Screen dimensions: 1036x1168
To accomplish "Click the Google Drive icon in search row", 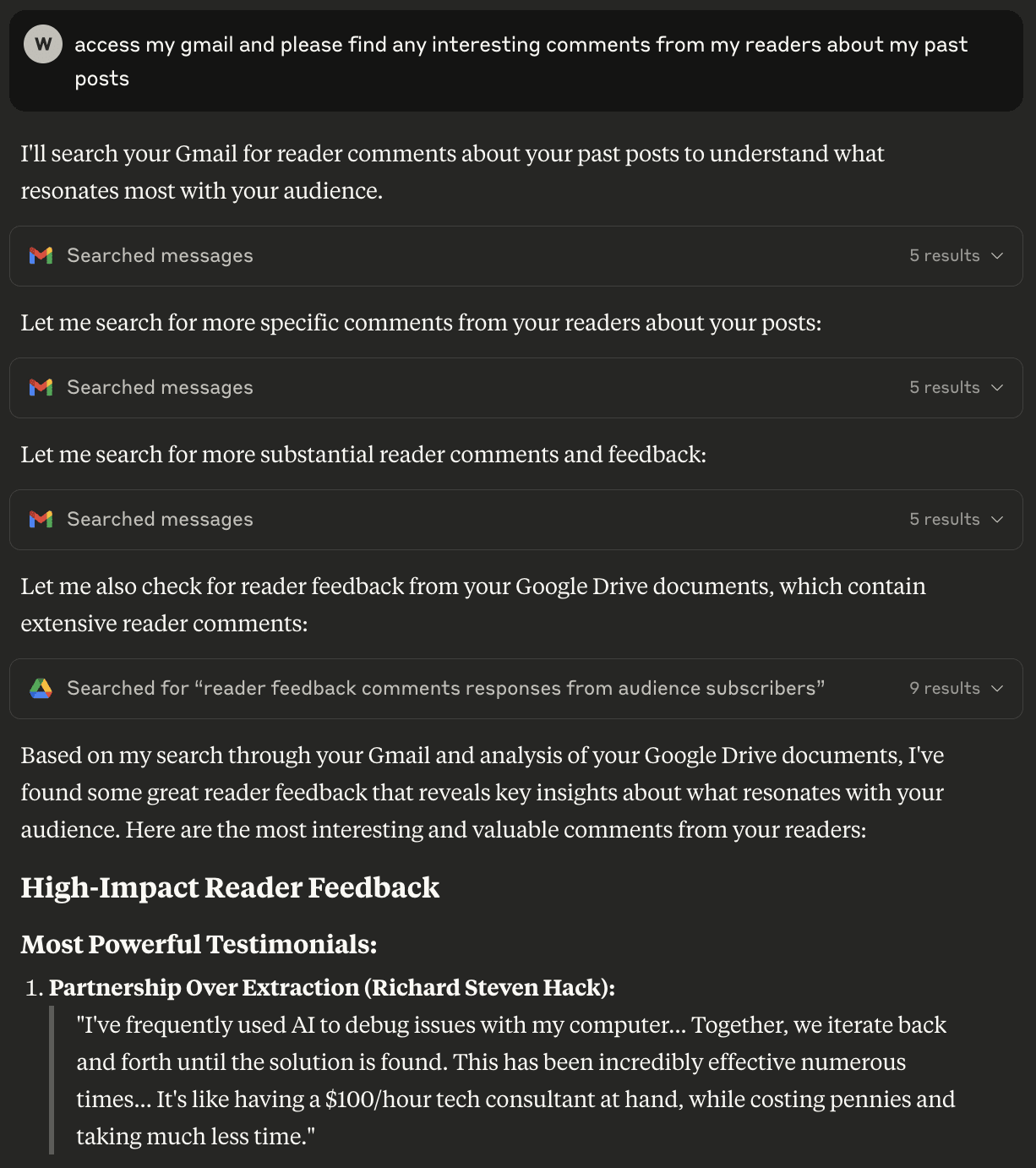I will coord(41,688).
